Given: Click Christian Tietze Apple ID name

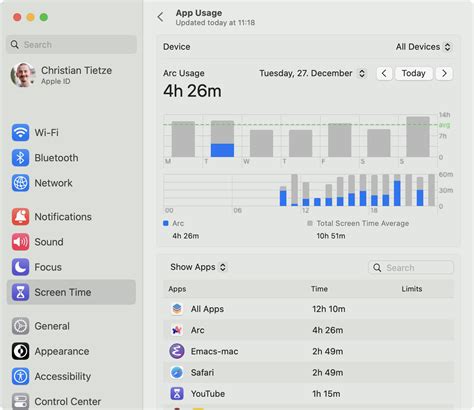Looking at the screenshot, I should tap(76, 71).
